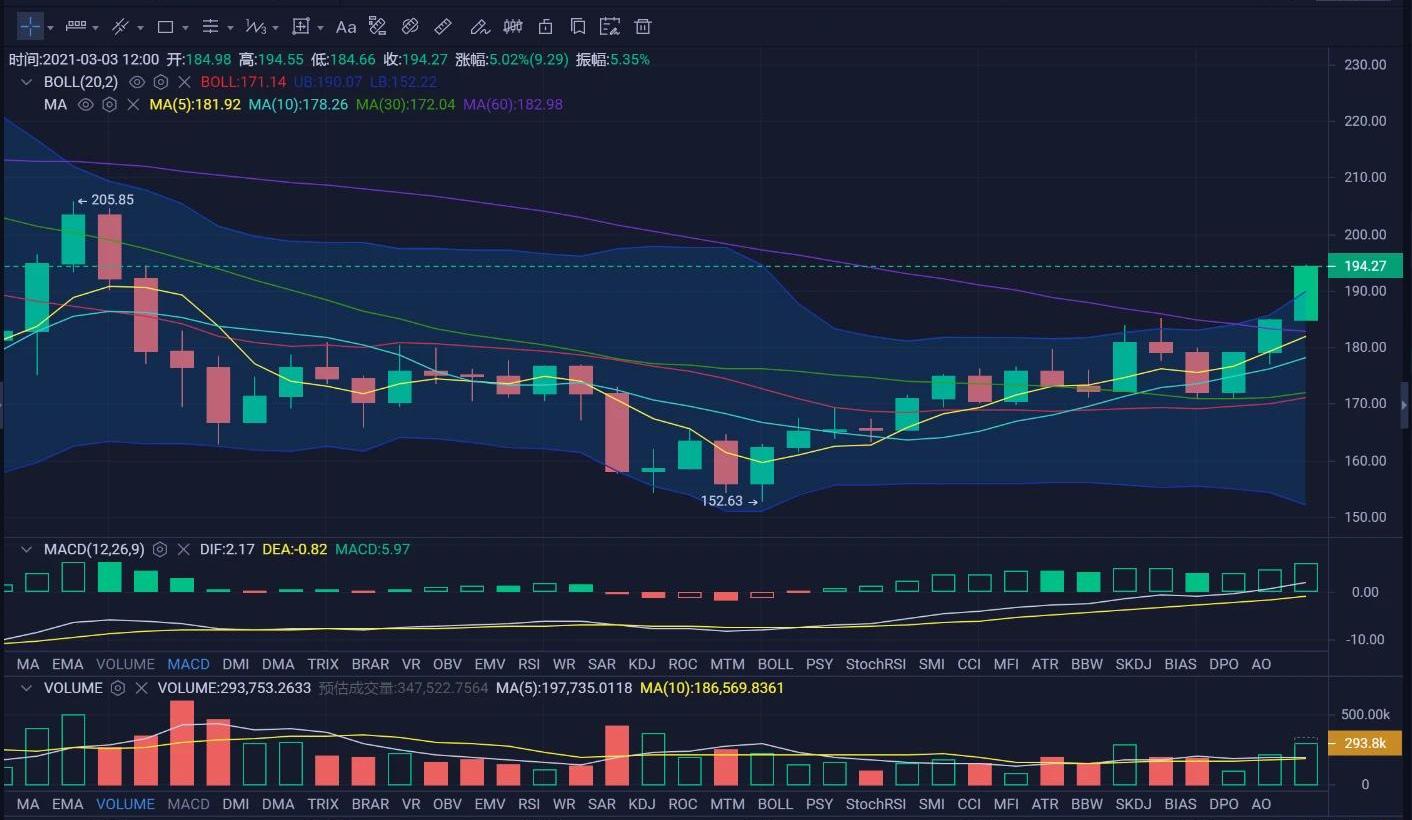The height and width of the screenshot is (820, 1412).
Task: Switch to KDJ in the MACD panel tabs
Action: click(641, 664)
